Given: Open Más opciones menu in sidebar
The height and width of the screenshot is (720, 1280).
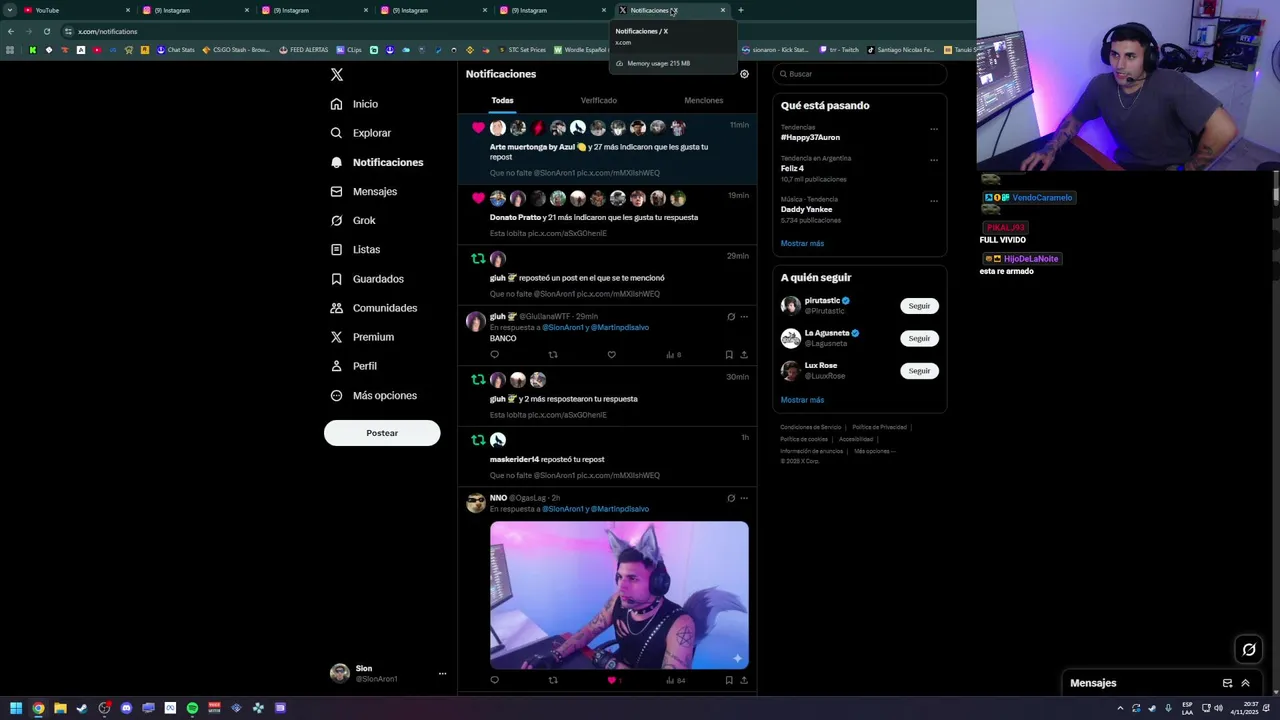Looking at the screenshot, I should 374,396.
